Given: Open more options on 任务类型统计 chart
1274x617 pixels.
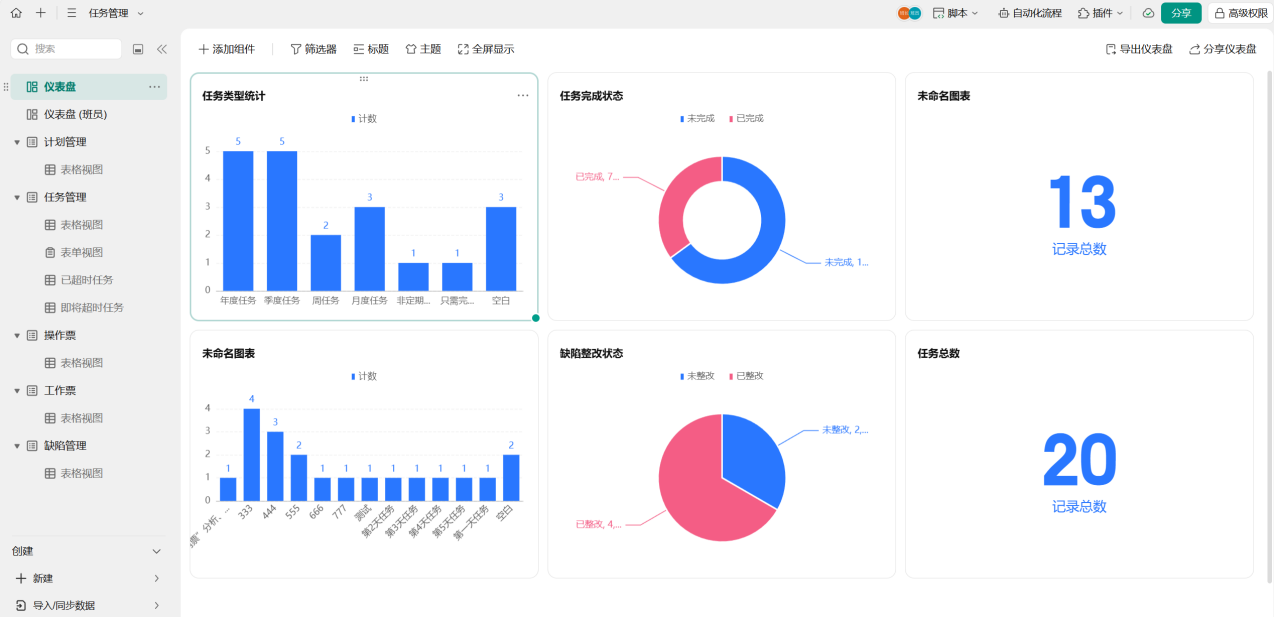Looking at the screenshot, I should click(x=522, y=95).
